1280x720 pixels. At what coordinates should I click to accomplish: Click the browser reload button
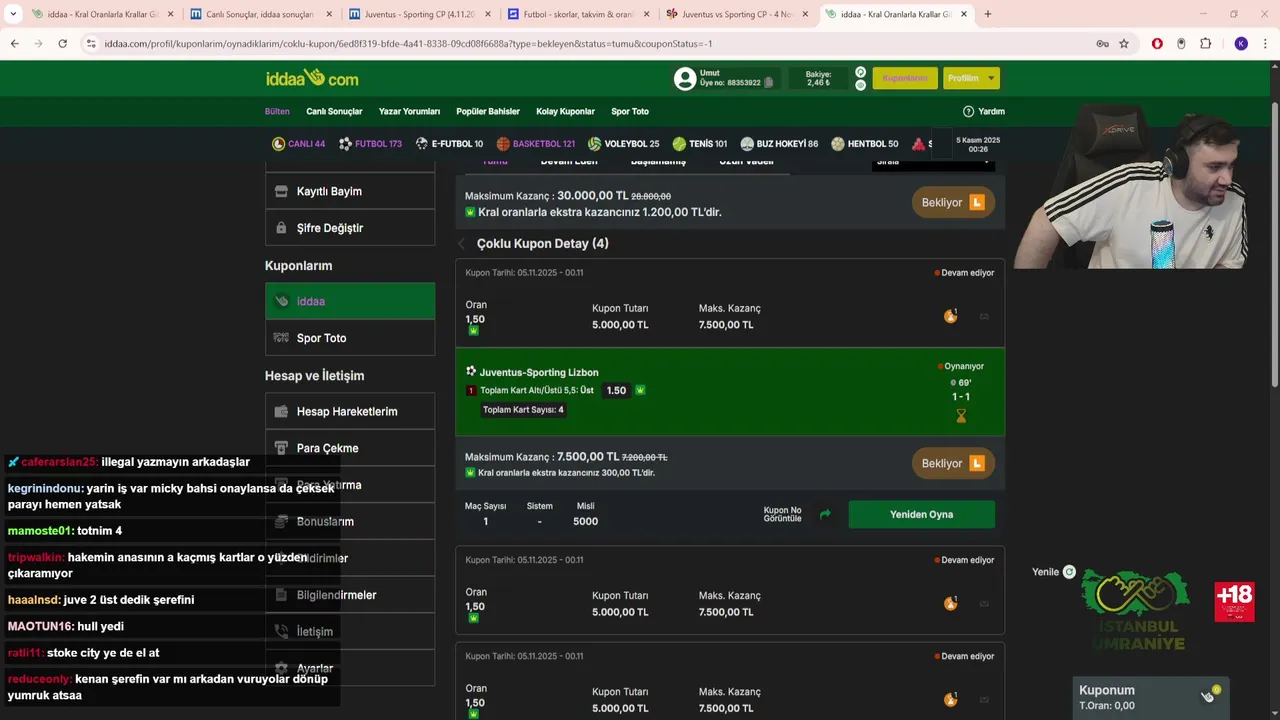62,44
